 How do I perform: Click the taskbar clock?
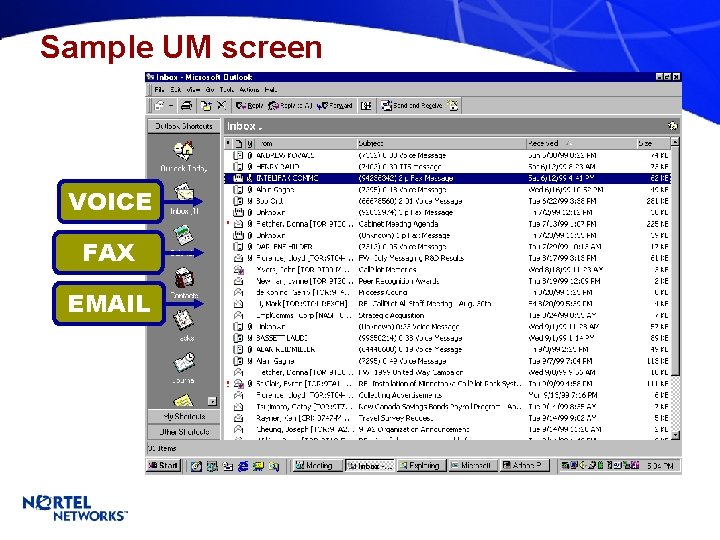point(660,466)
